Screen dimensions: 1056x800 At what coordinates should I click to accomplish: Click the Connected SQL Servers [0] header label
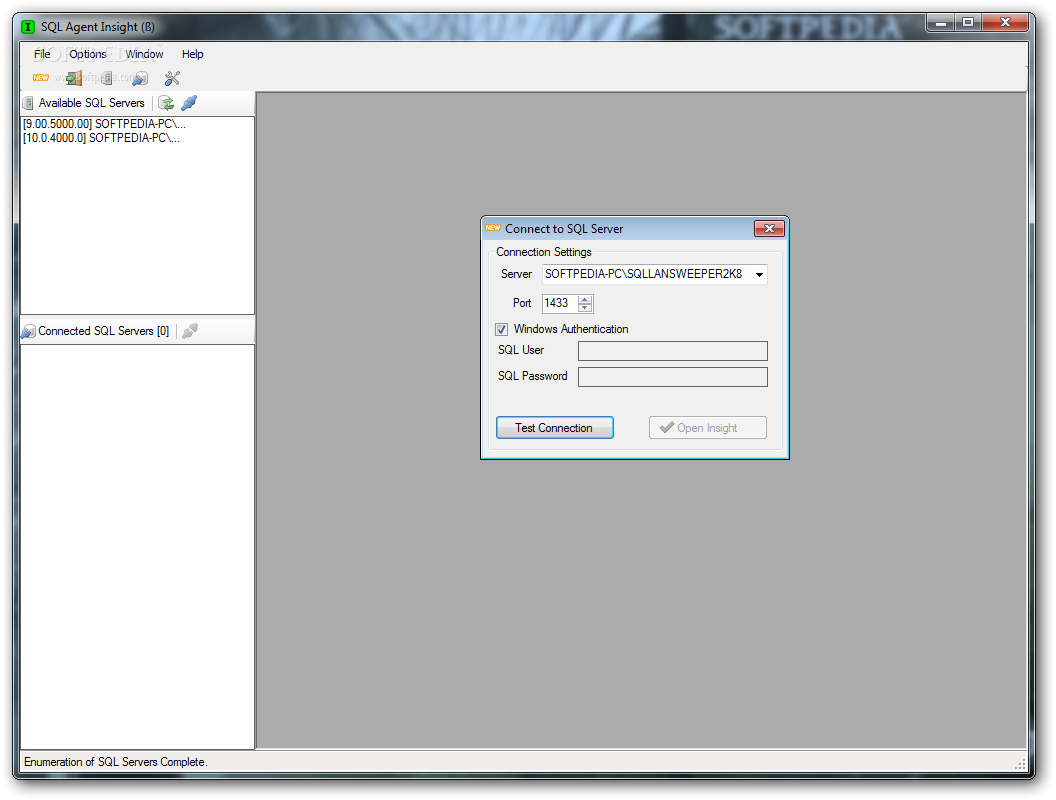pyautogui.click(x=104, y=331)
